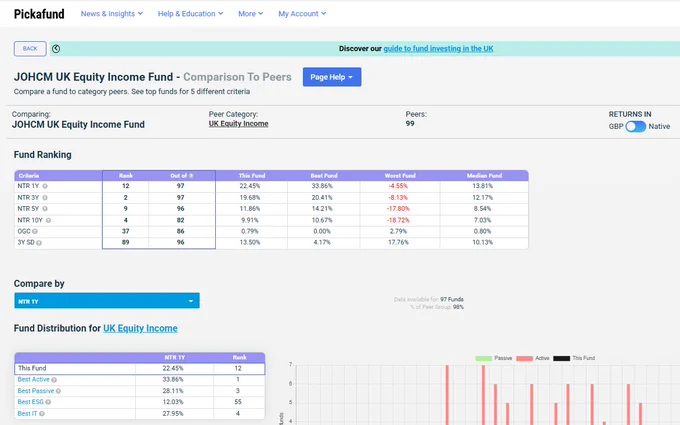The height and width of the screenshot is (425, 680).
Task: Open the Best IT fund link
Action: 27,413
